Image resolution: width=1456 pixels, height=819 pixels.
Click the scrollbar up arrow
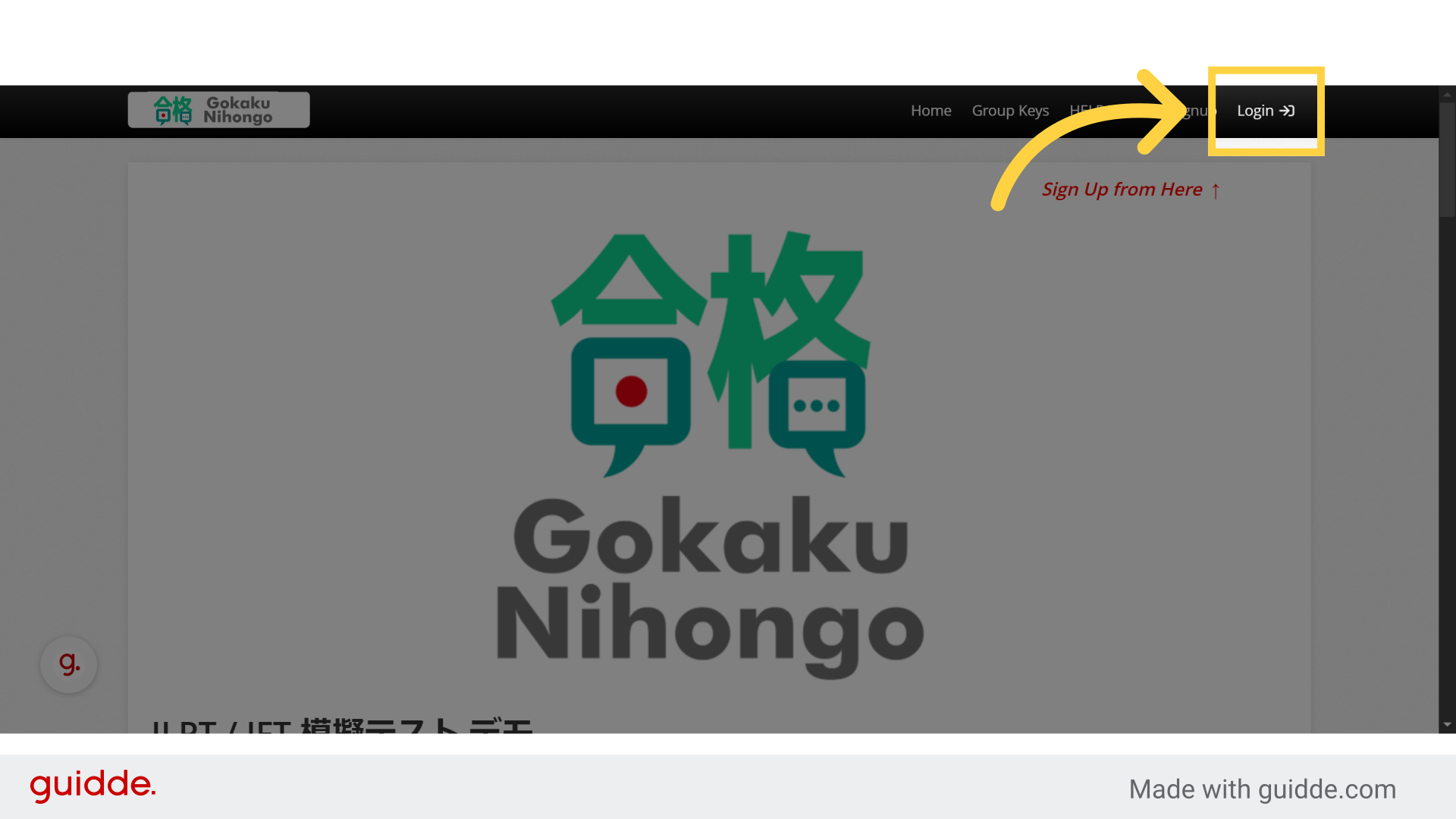click(x=1447, y=95)
